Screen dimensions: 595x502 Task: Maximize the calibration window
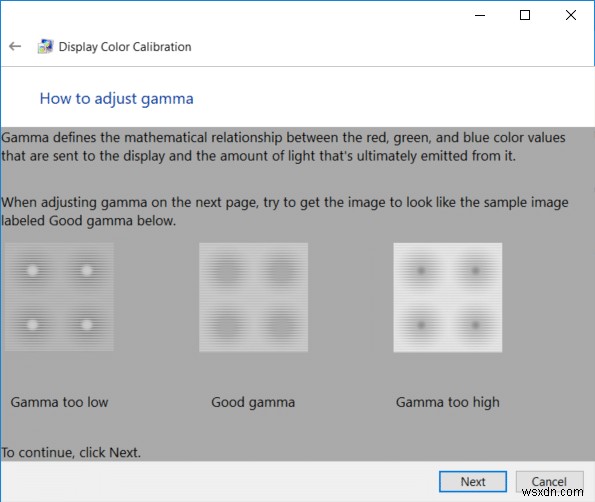[525, 15]
